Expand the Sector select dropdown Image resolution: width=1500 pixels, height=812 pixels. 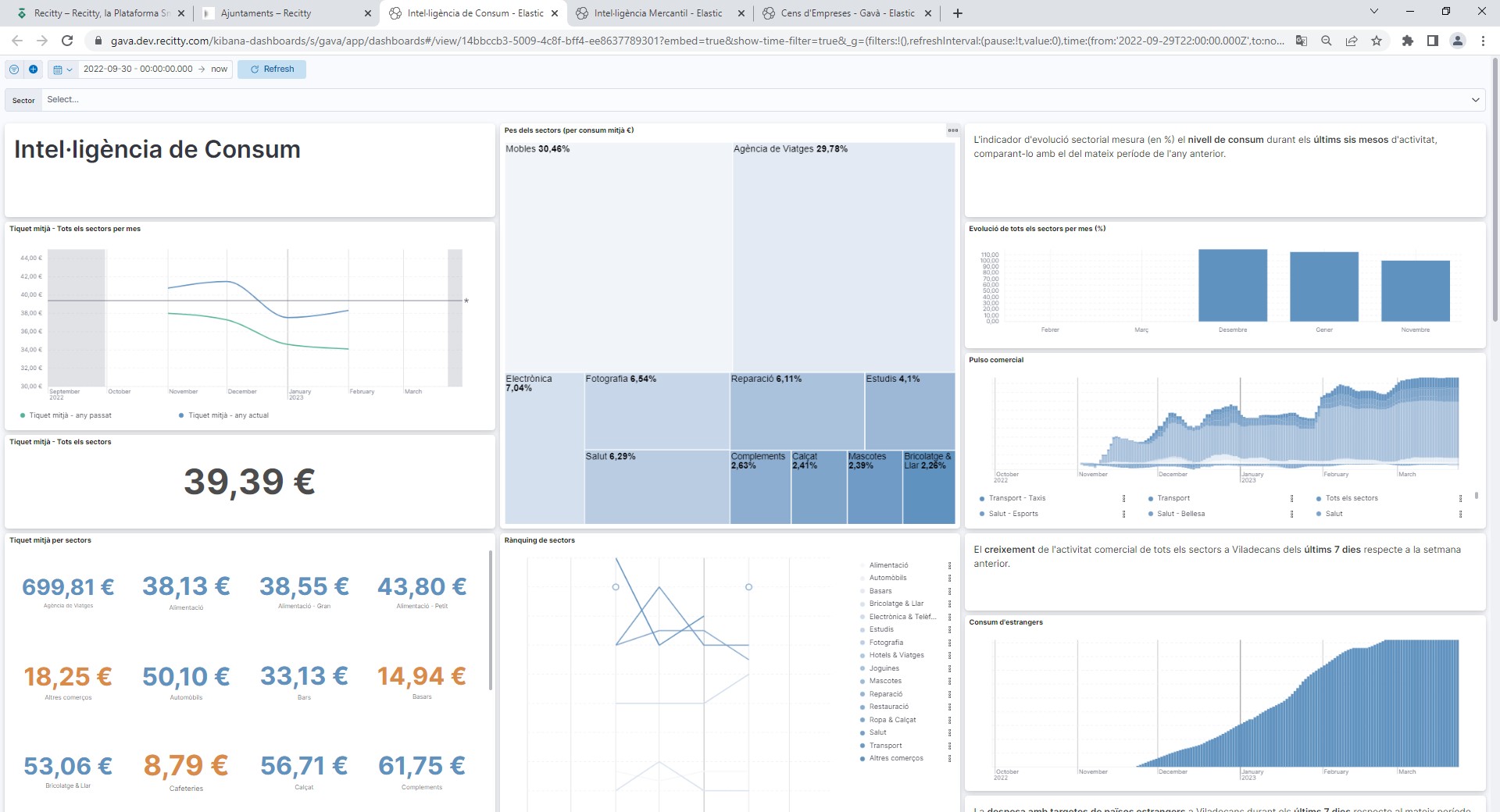click(x=1475, y=100)
